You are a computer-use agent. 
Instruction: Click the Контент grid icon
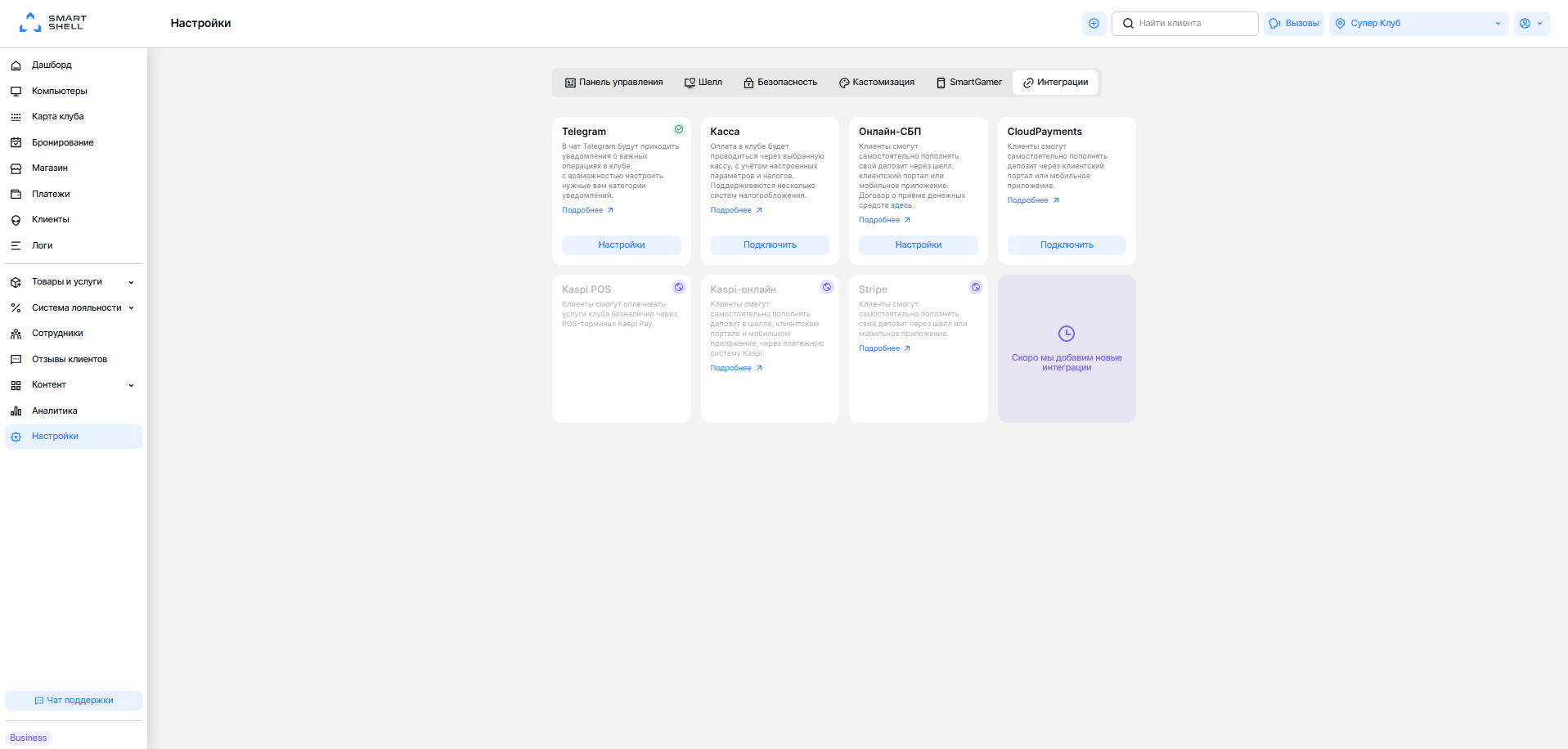point(16,385)
